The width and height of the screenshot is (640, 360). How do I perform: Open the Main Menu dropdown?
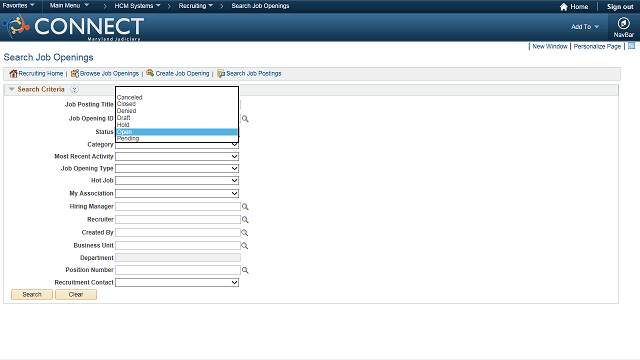pos(69,6)
